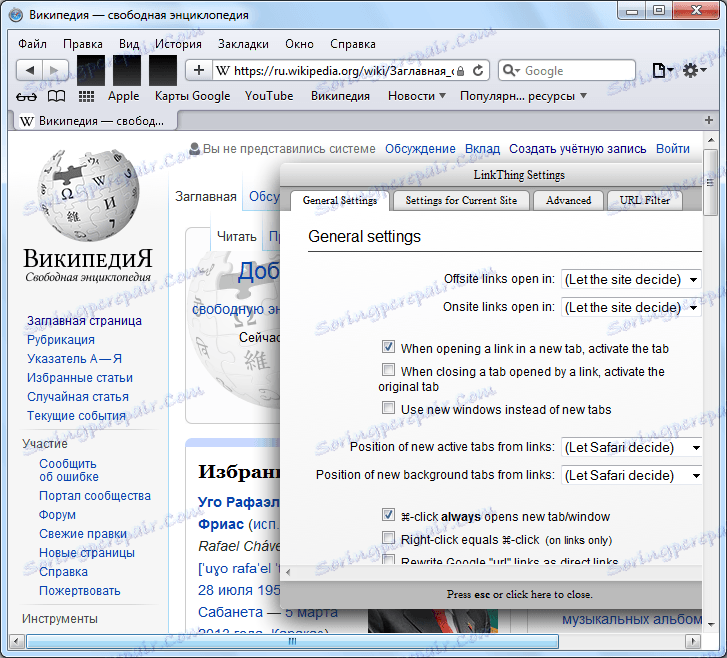Enable 'Use new windows instead of new tabs'
The height and width of the screenshot is (658, 727).
(388, 408)
